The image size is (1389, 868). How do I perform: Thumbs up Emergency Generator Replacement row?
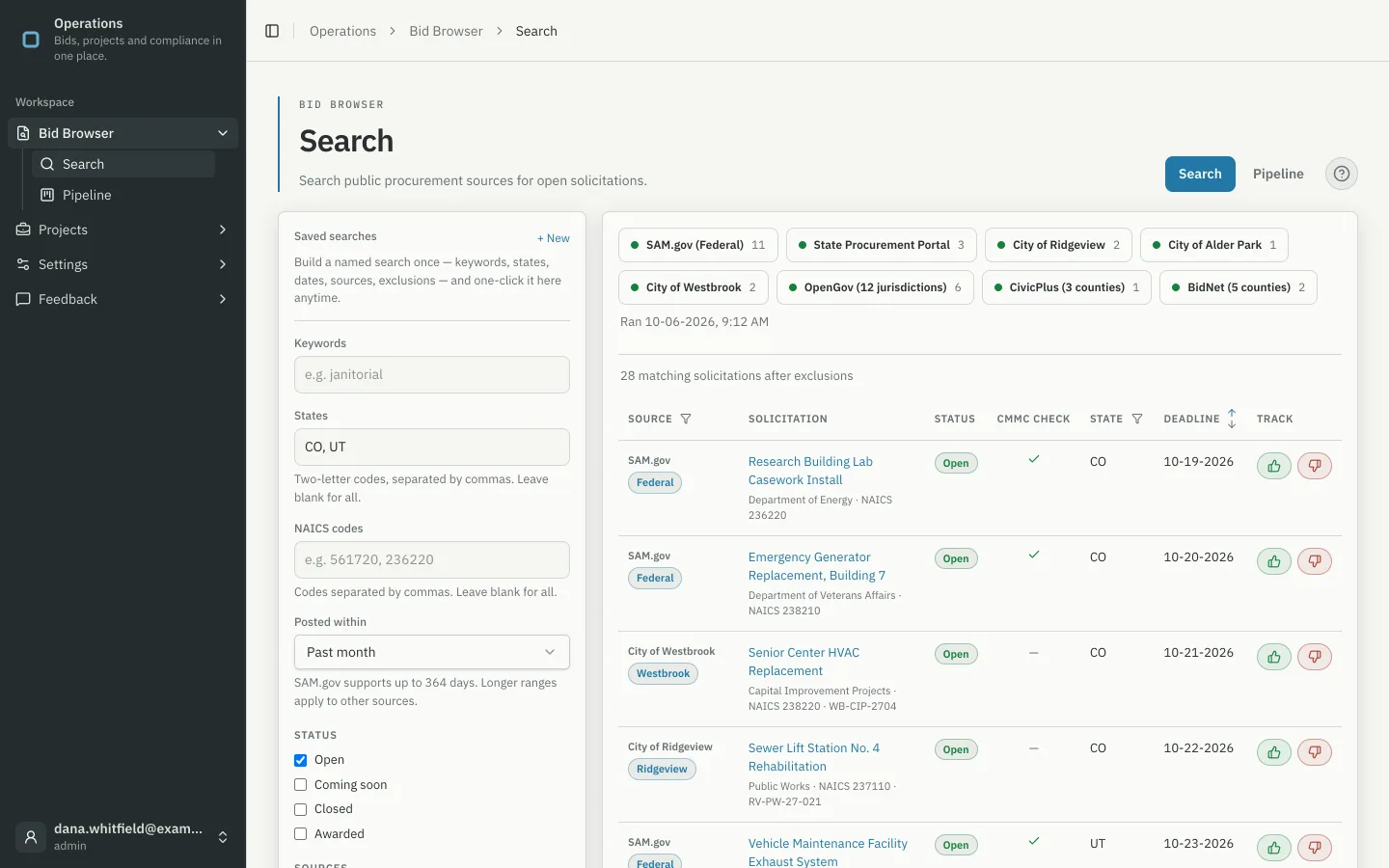[1274, 561]
